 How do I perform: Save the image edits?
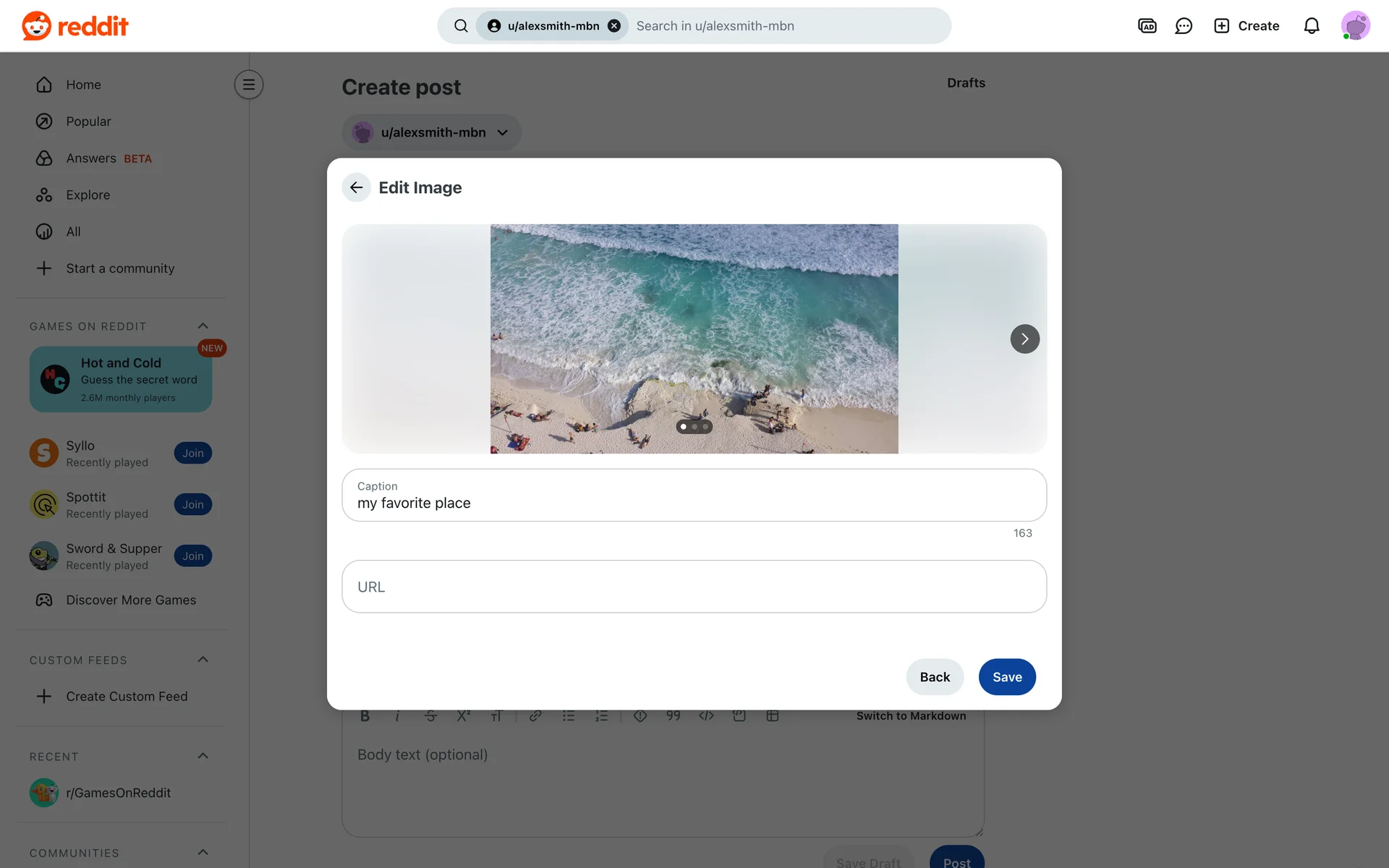click(x=1006, y=677)
